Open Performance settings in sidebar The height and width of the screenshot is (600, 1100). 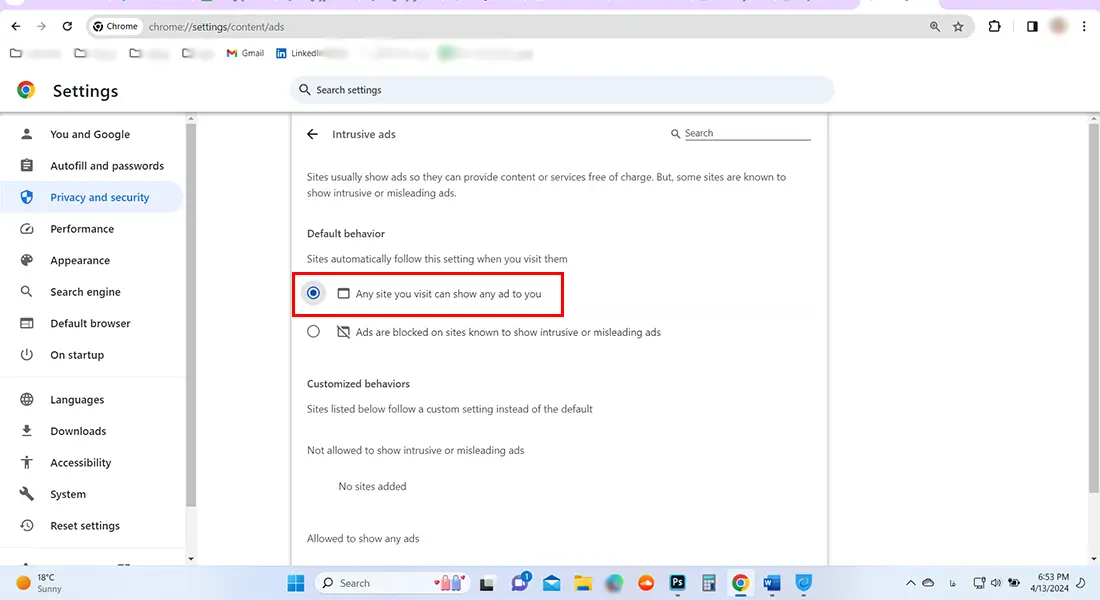pyautogui.click(x=82, y=229)
